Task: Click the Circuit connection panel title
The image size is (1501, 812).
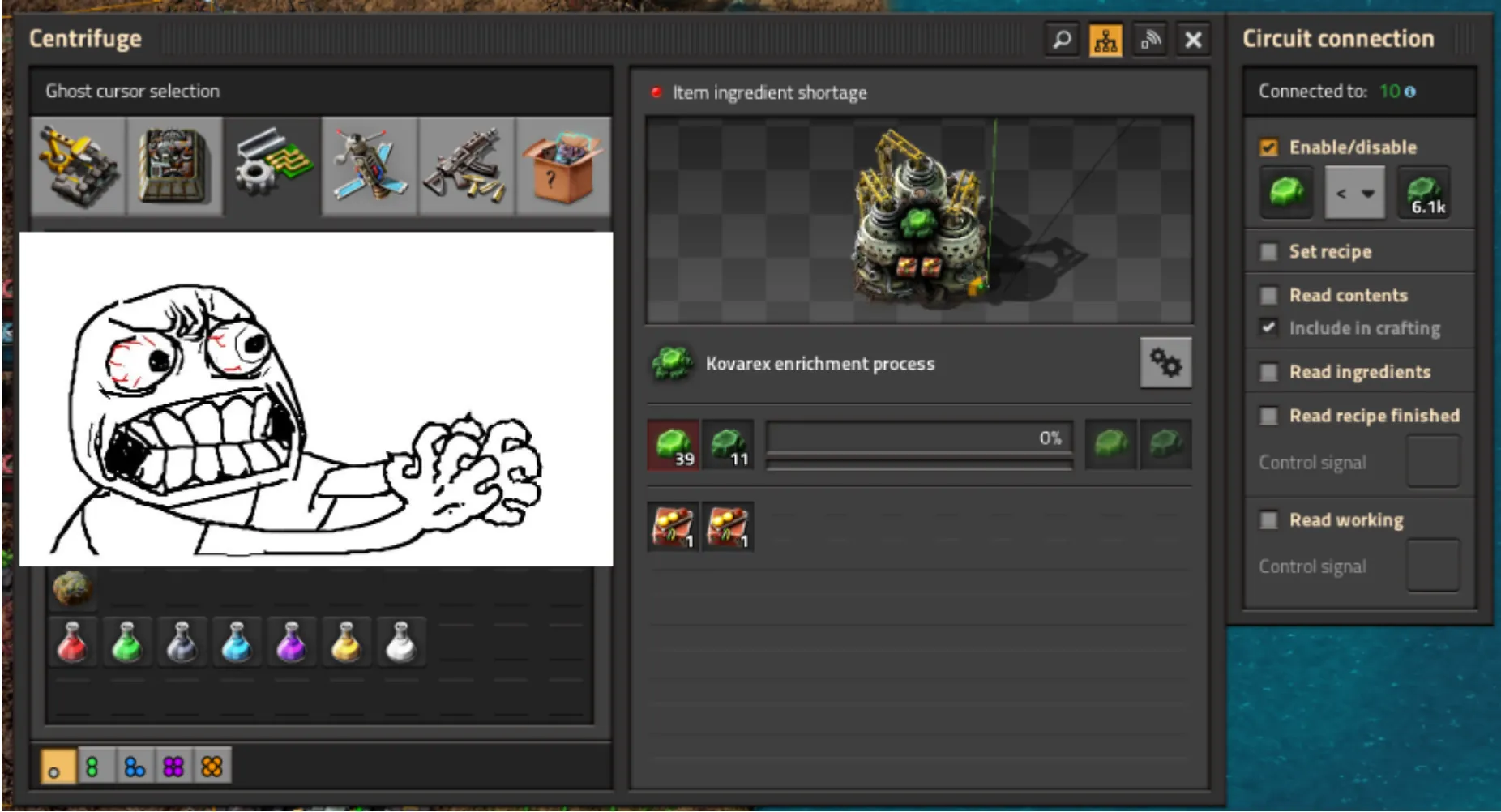Action: click(x=1338, y=39)
